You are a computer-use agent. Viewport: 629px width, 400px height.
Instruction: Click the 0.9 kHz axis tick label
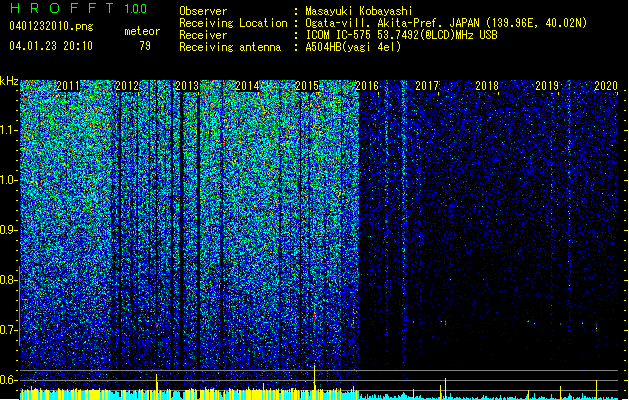click(9, 230)
